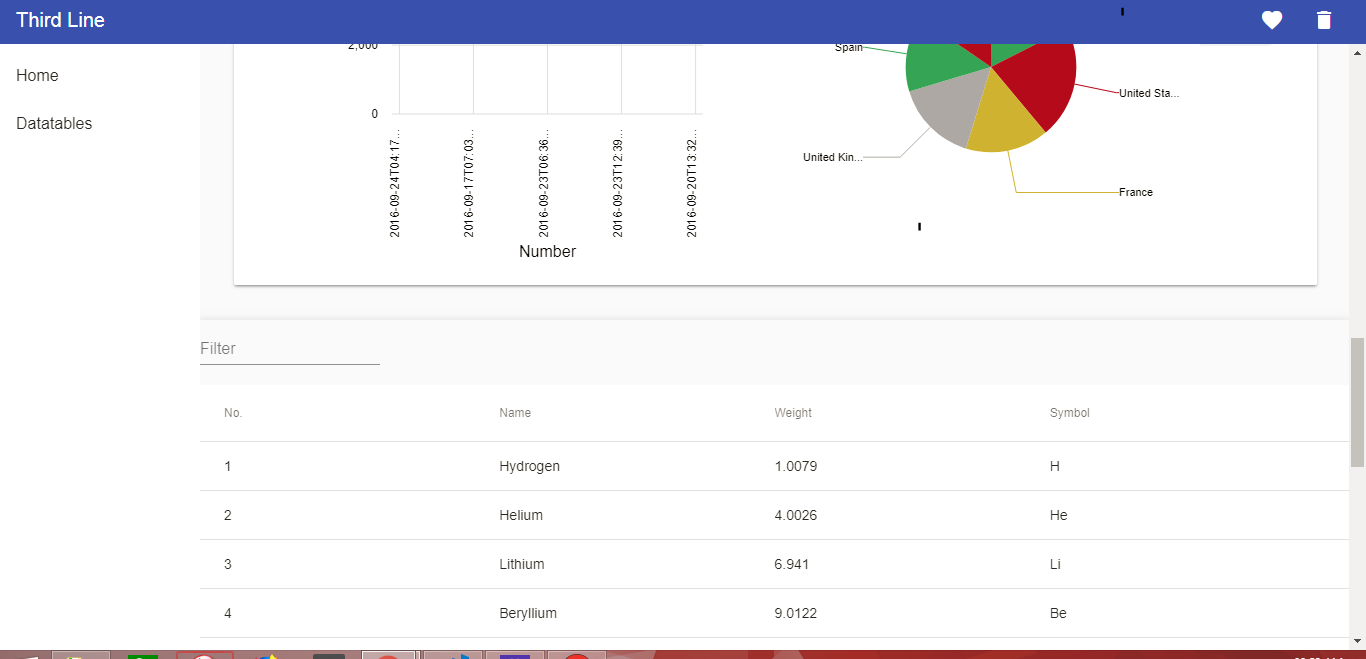The width and height of the screenshot is (1366, 659).
Task: Click the No. column header
Action: (233, 413)
